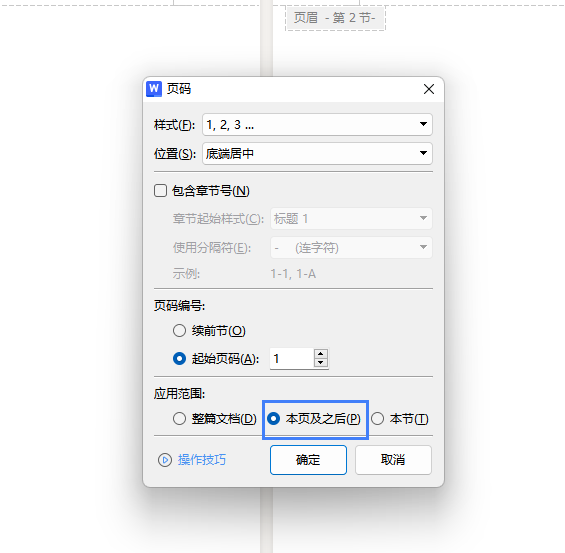The image size is (565, 553).
Task: Click the 页眉 - 第 2 节 header label
Action: [x=335, y=17]
